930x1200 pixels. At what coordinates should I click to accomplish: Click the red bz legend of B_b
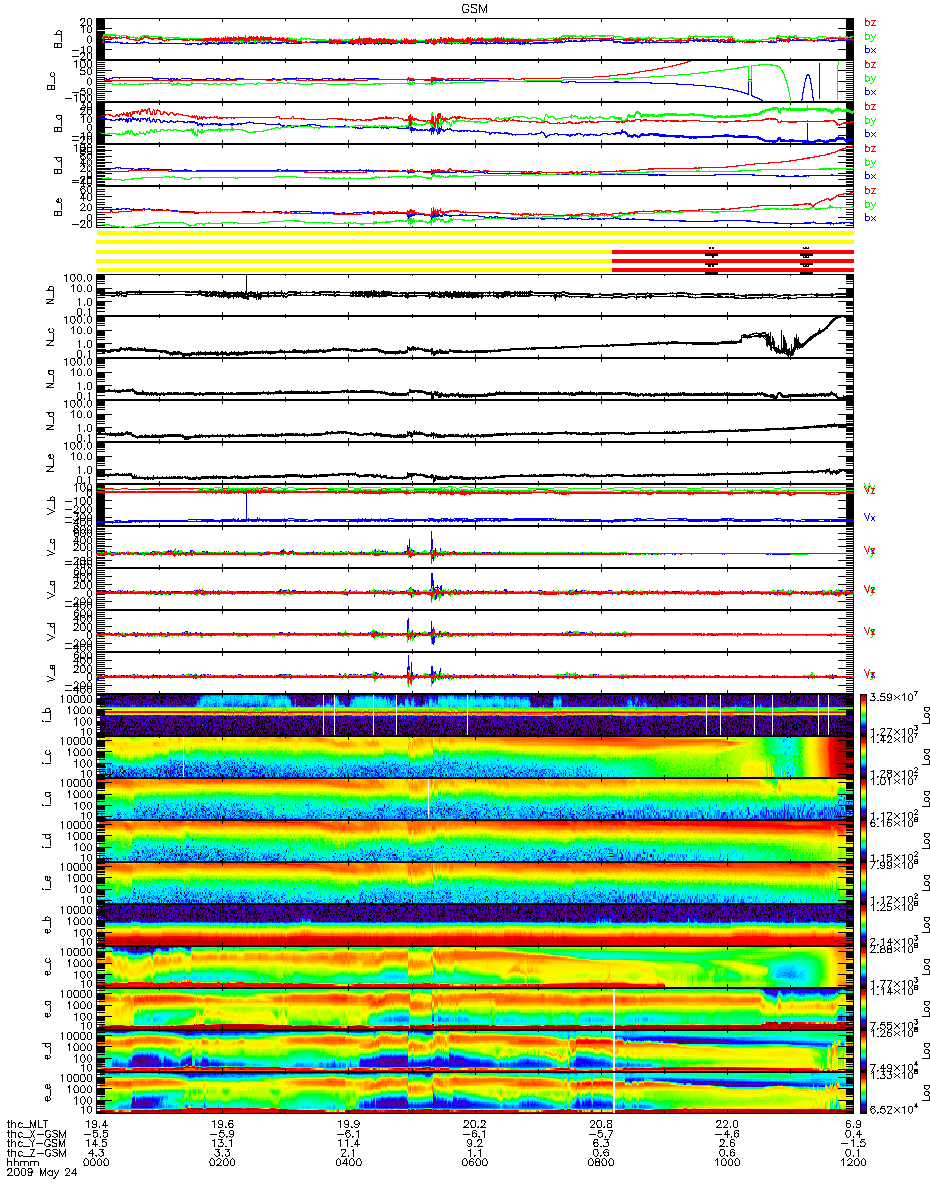tap(869, 22)
